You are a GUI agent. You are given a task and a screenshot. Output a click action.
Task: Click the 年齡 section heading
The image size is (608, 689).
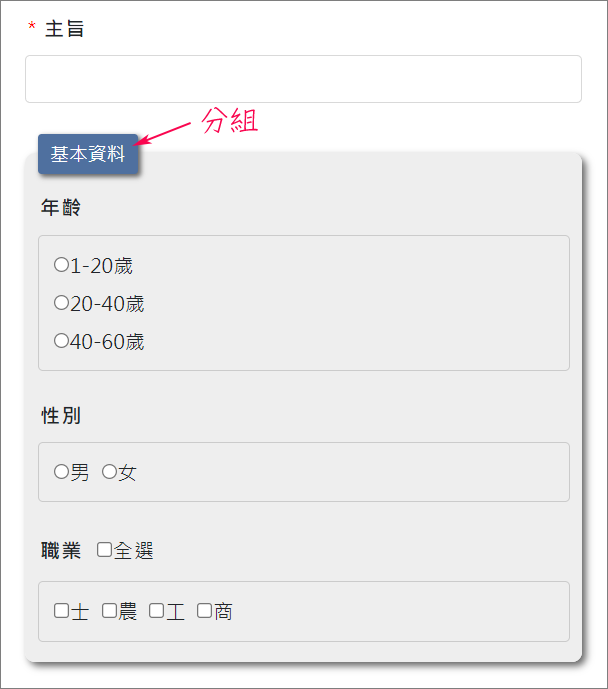pyautogui.click(x=61, y=207)
